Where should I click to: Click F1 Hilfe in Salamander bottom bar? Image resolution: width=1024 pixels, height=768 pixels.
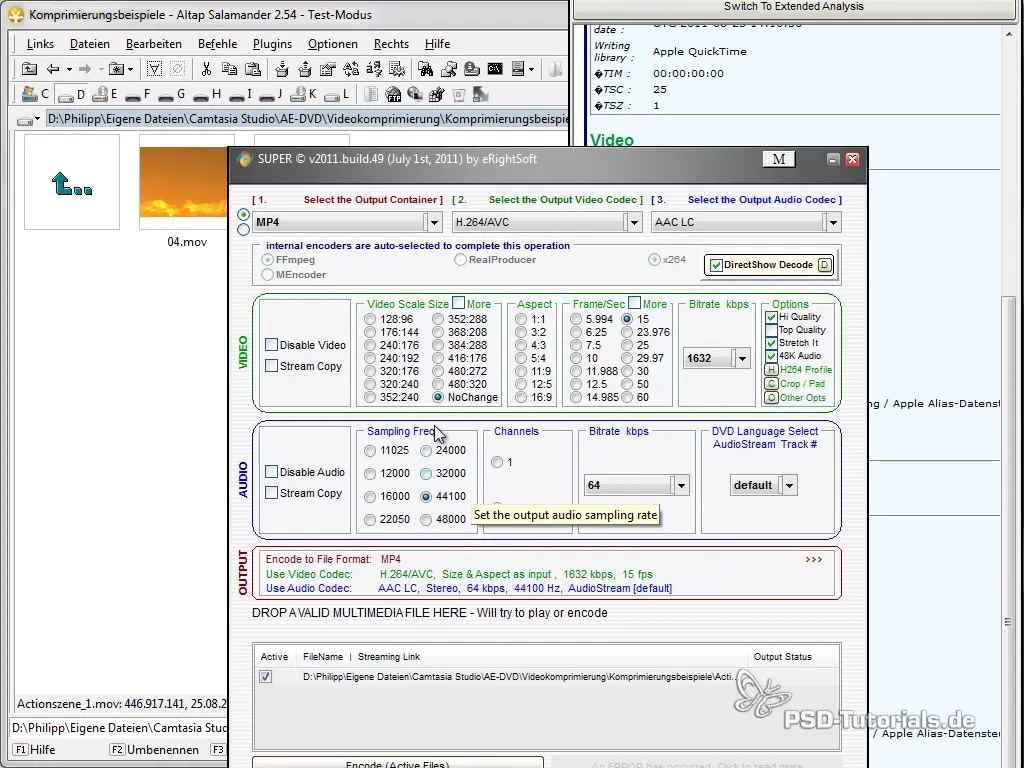coord(35,750)
